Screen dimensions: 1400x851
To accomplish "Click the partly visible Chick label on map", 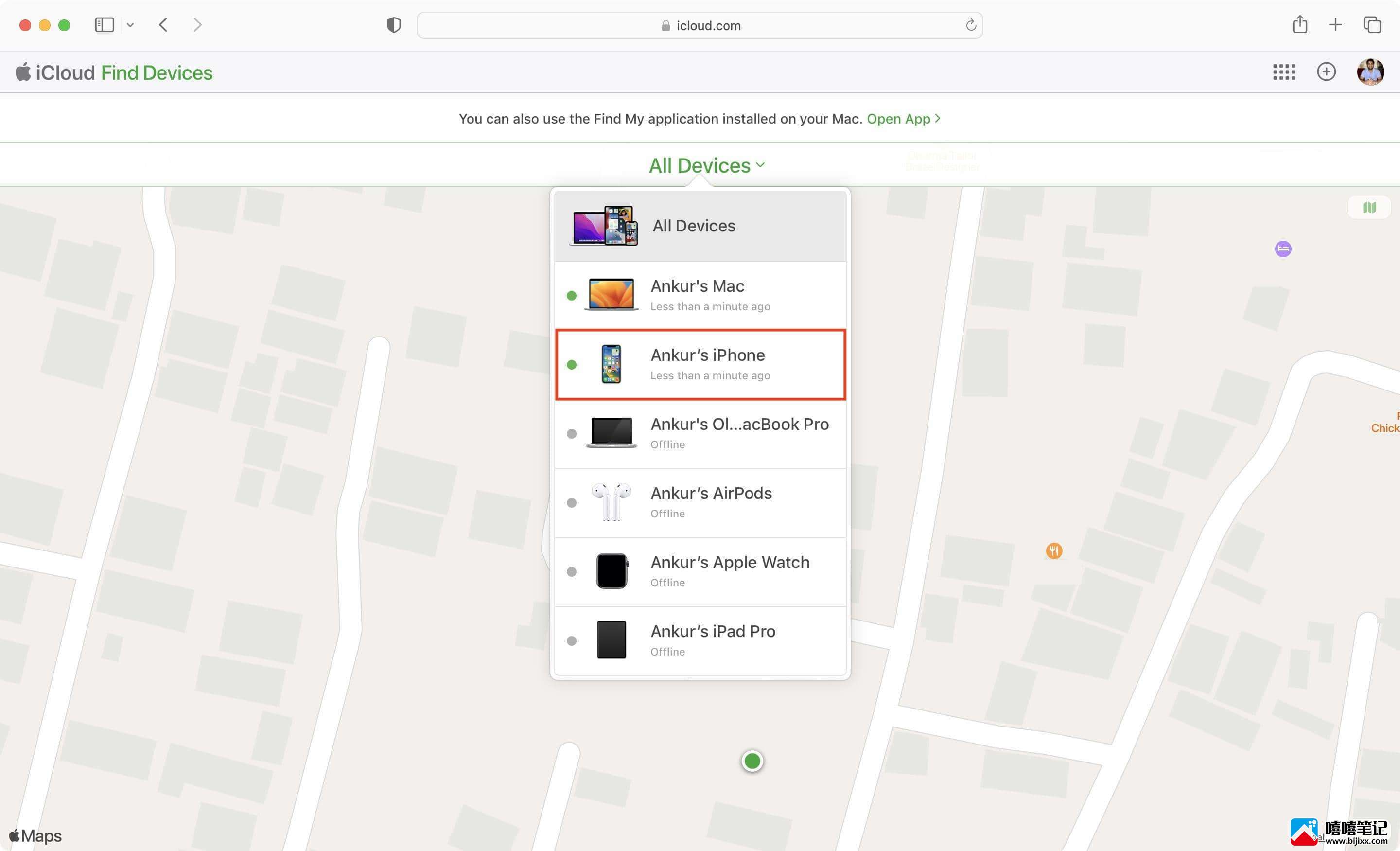I will point(1384,428).
